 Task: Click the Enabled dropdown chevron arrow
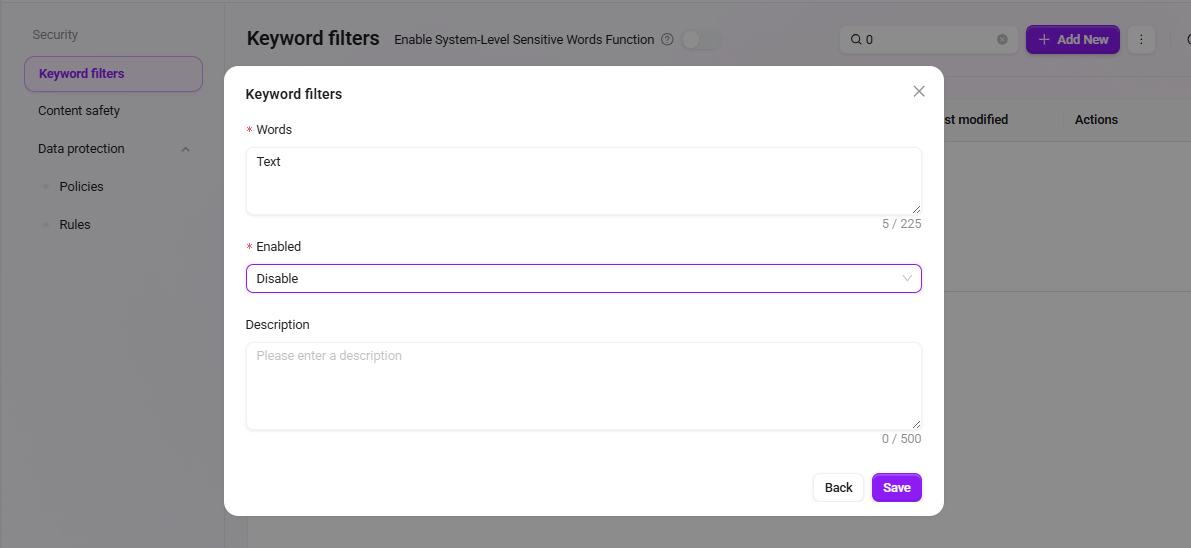click(907, 278)
